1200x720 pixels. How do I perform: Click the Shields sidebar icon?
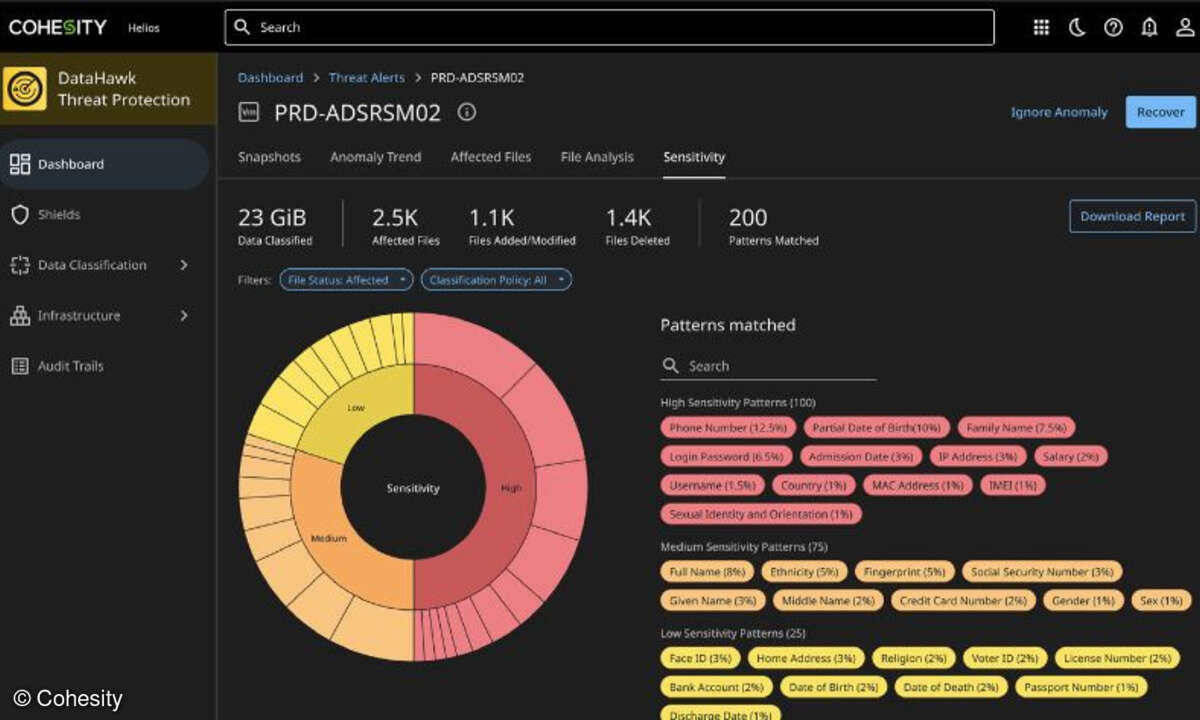pyautogui.click(x=20, y=215)
